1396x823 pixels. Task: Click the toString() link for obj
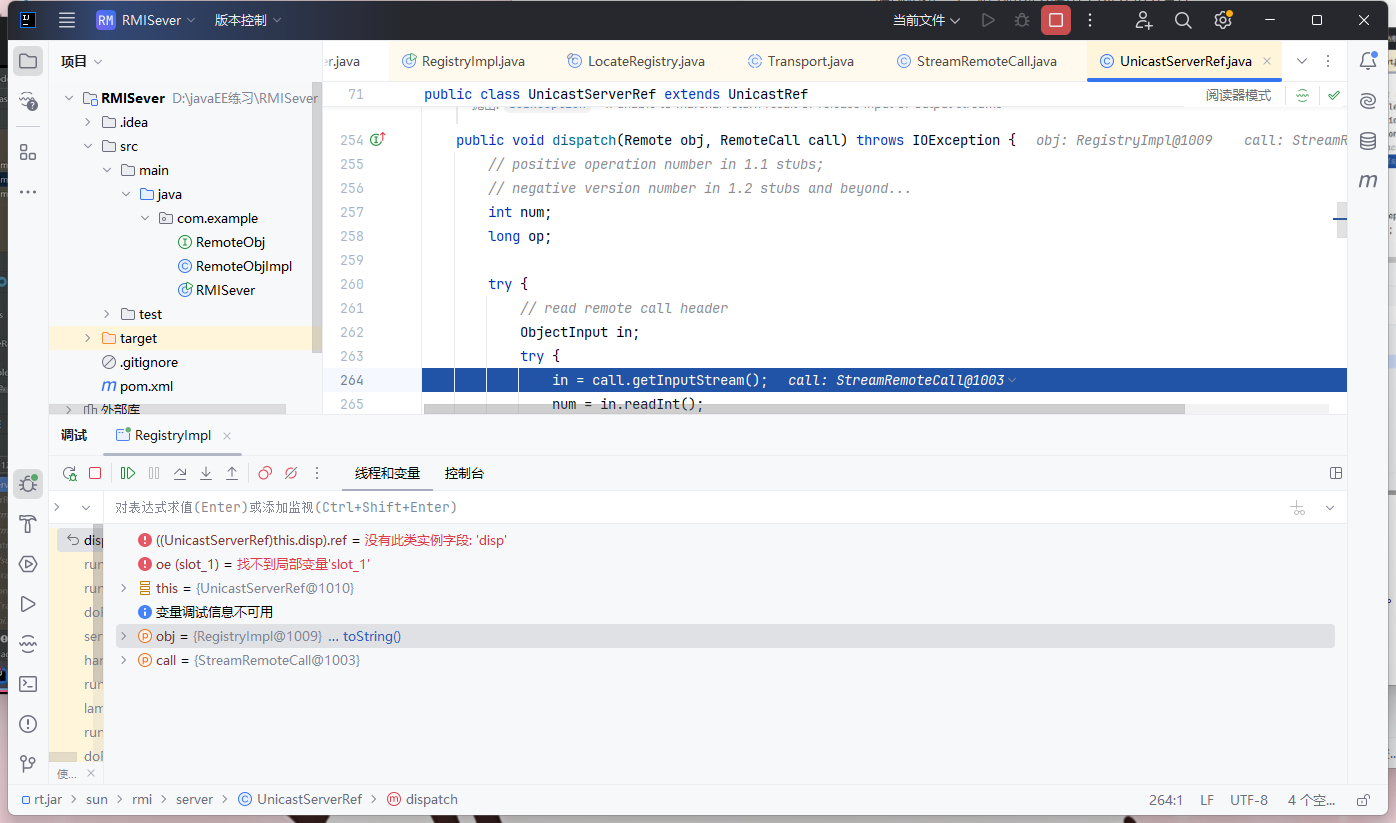coord(371,636)
